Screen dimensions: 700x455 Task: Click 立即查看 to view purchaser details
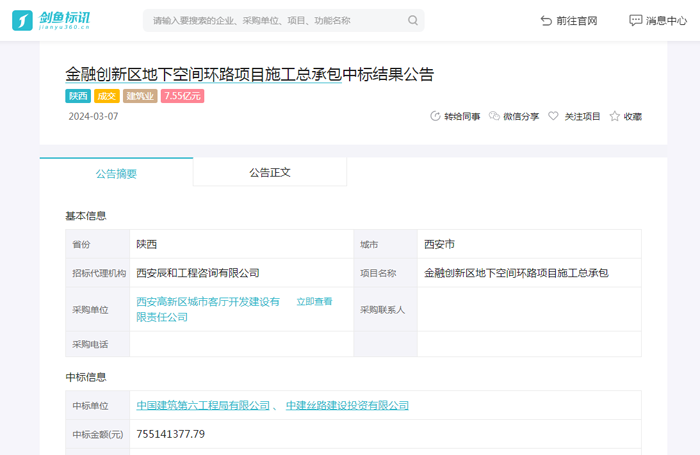314,301
